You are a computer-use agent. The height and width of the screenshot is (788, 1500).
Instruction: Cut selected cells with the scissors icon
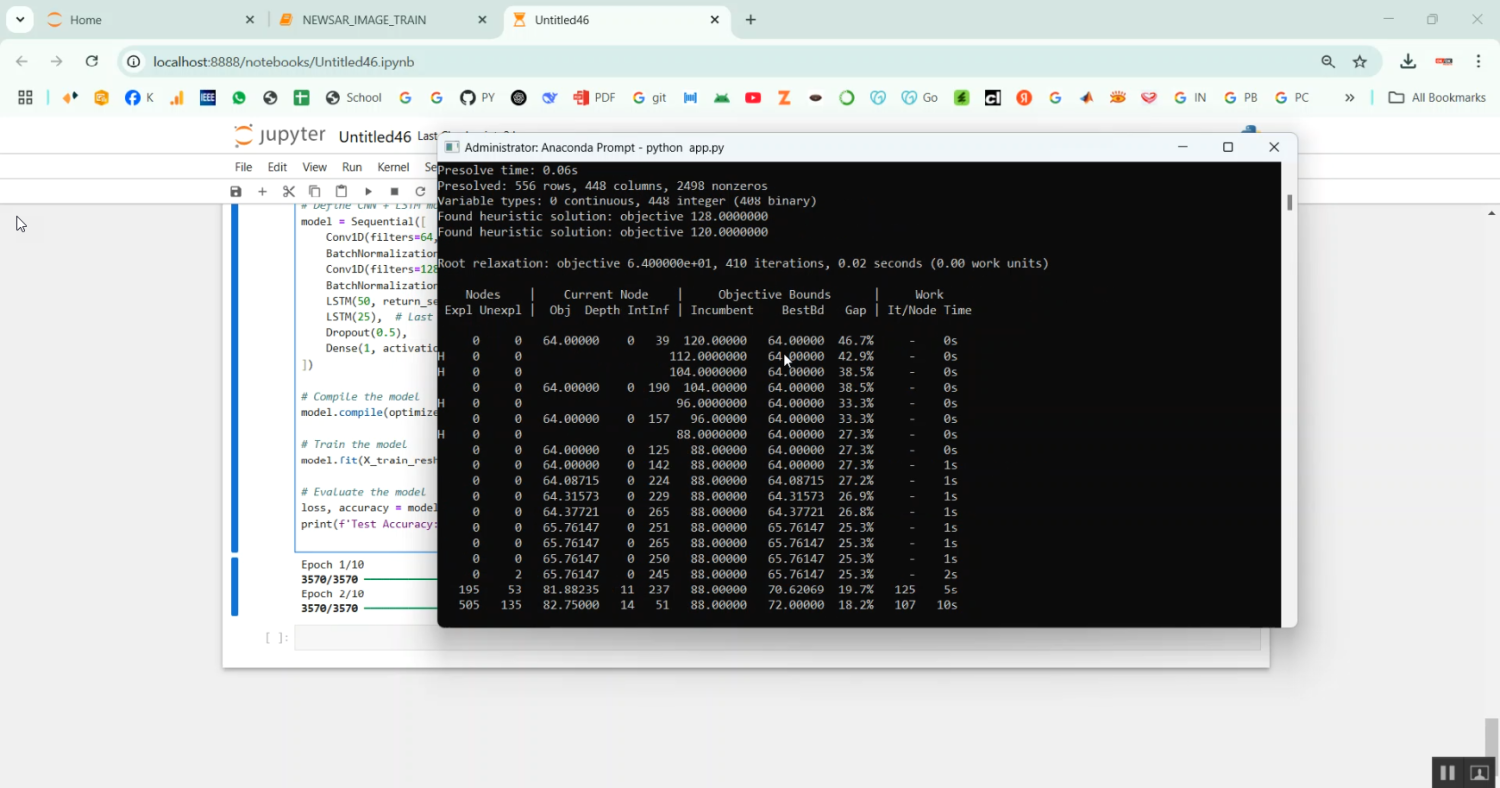289,191
